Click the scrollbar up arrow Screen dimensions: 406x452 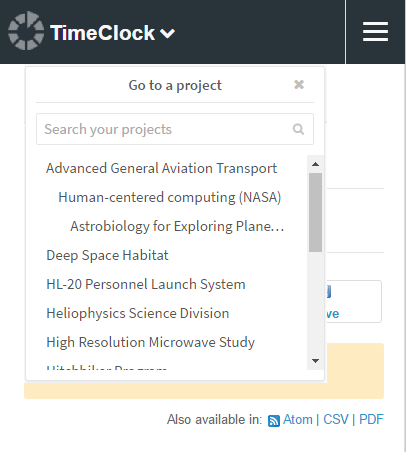pos(315,164)
